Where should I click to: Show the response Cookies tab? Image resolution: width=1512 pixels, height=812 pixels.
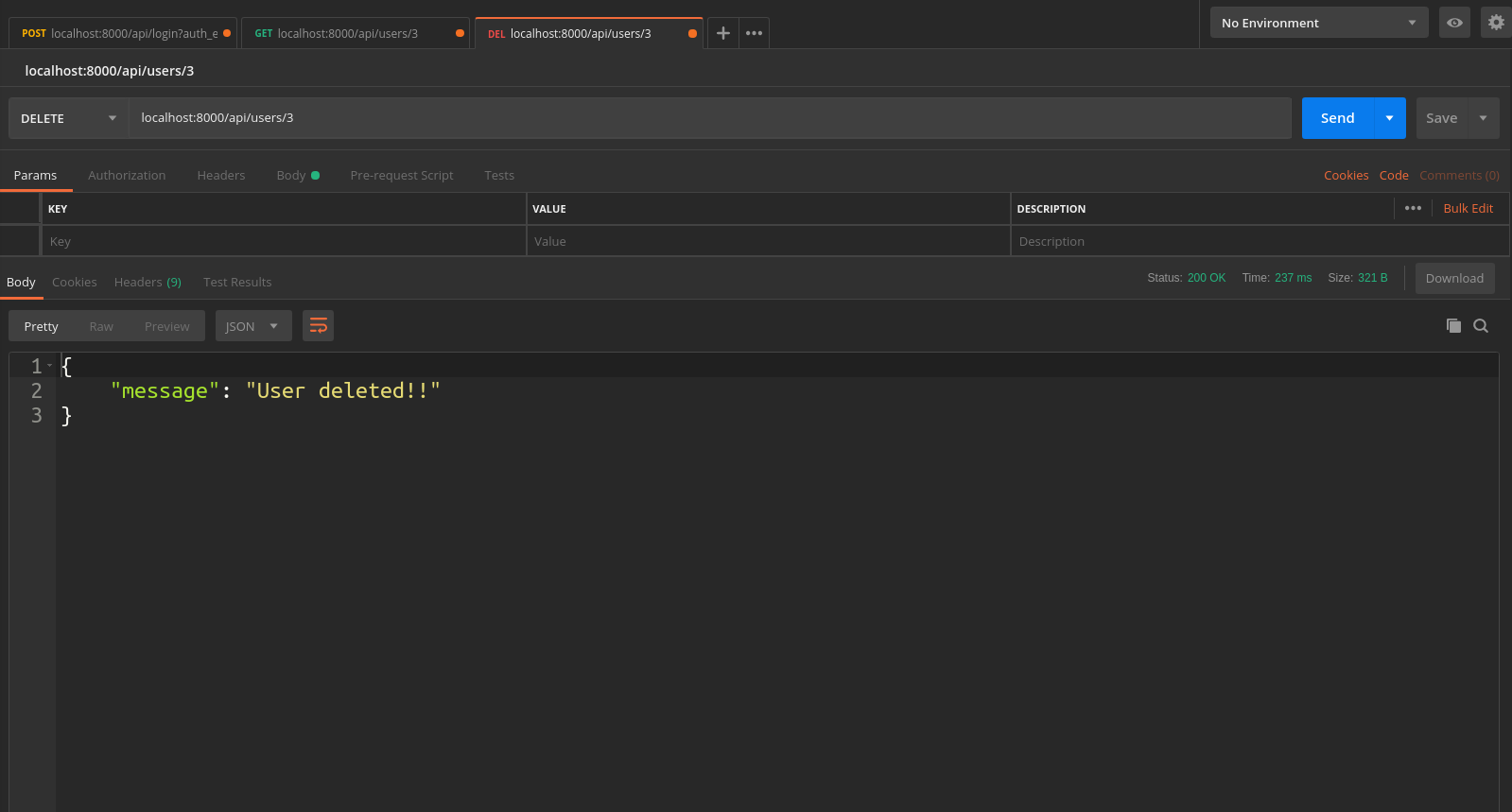[x=75, y=282]
